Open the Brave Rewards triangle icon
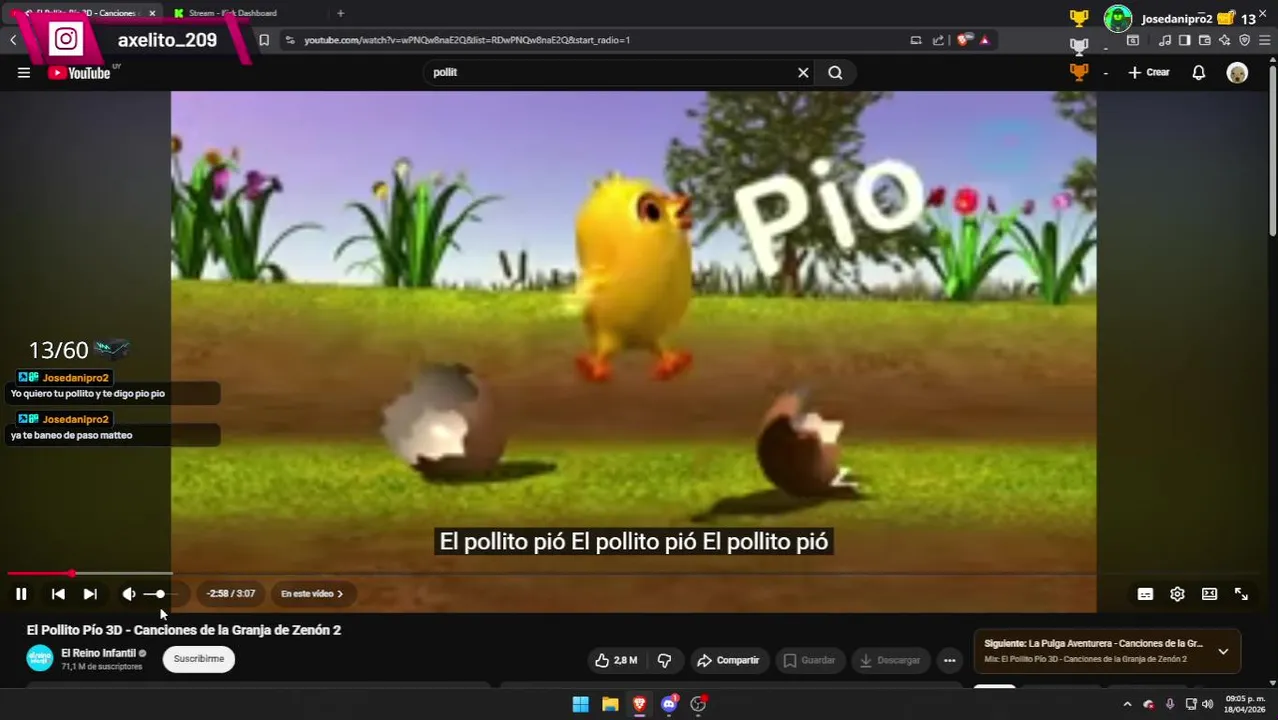 click(x=985, y=40)
